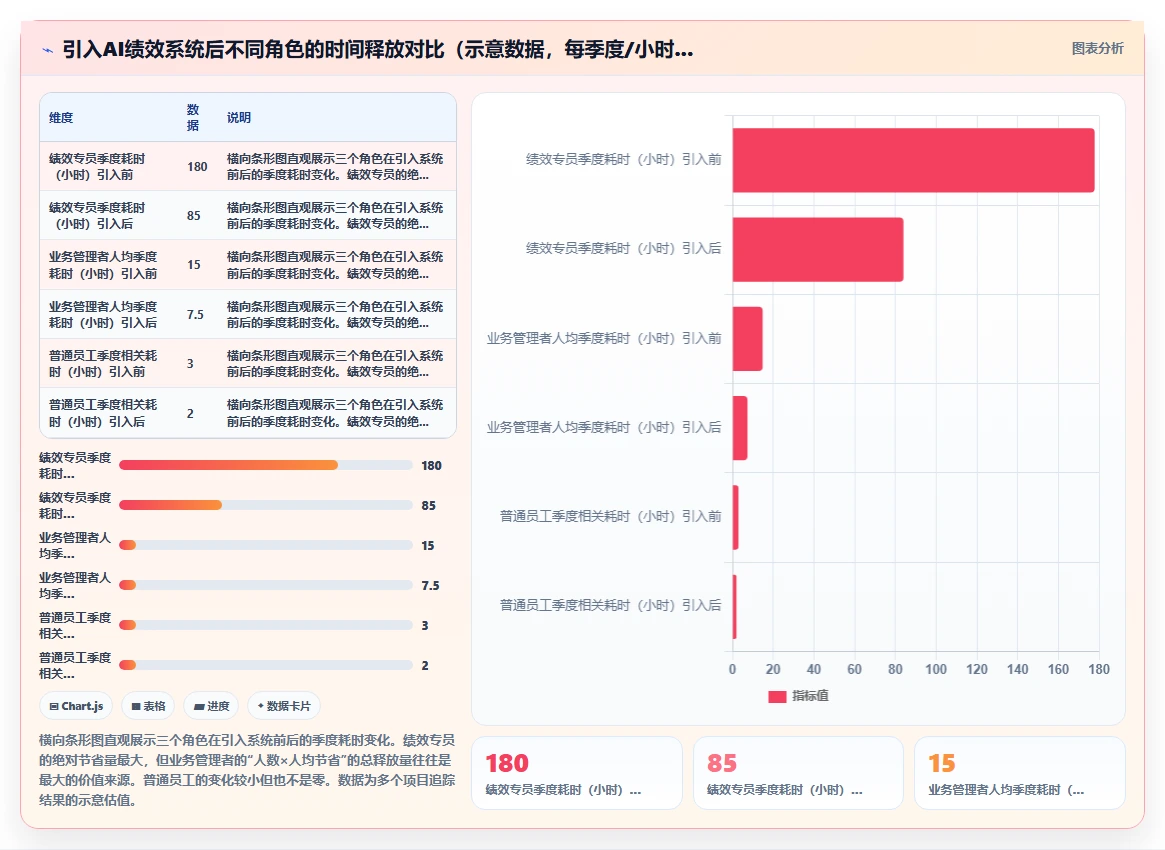Select table row 普通员工季度相关耗时 引入后
The image size is (1165, 850).
[x=247, y=413]
